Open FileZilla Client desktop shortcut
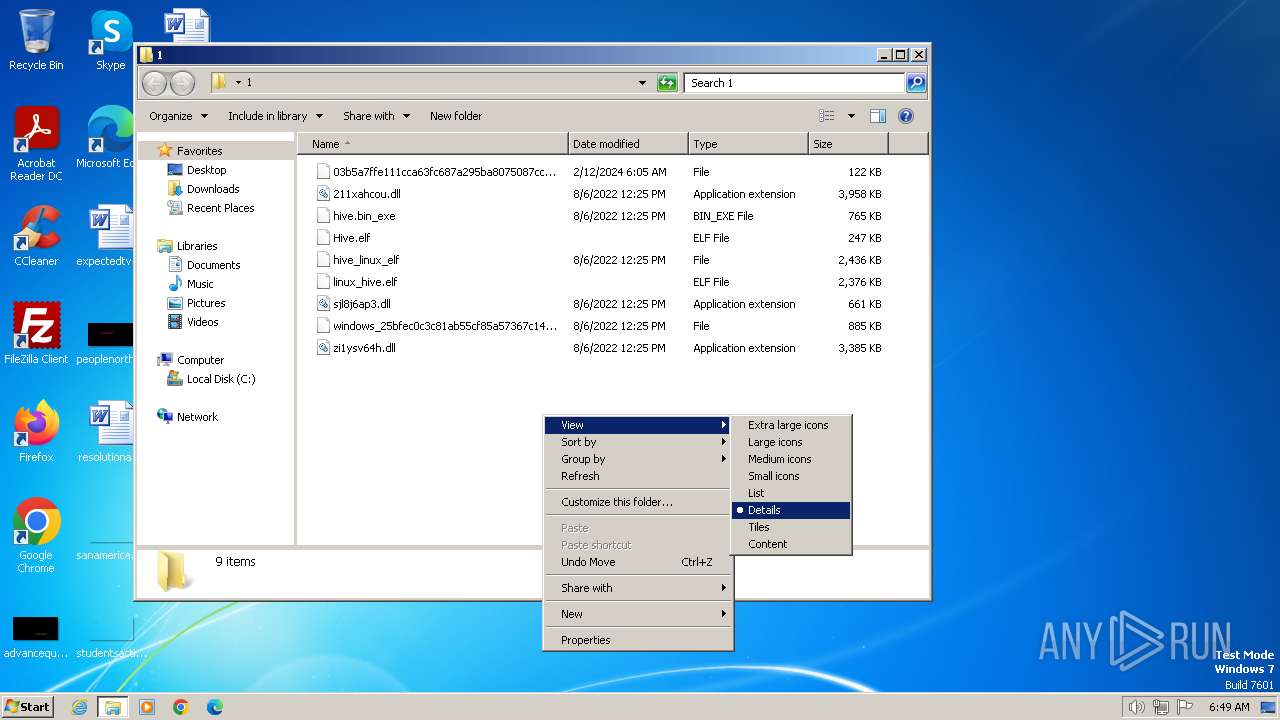This screenshot has width=1280, height=720. tap(36, 334)
